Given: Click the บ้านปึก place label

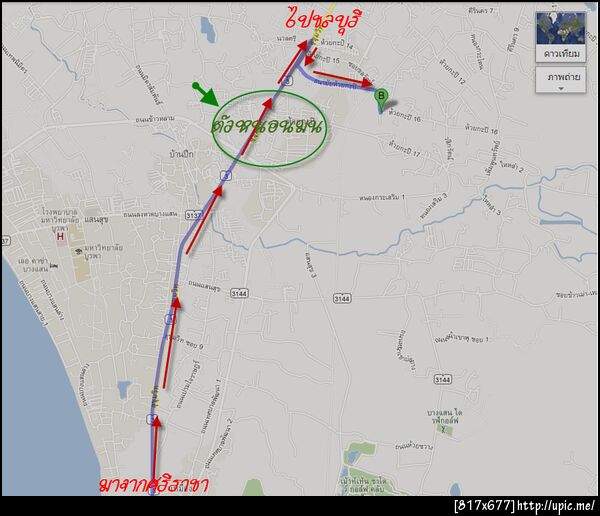Looking at the screenshot, I should click(181, 154).
